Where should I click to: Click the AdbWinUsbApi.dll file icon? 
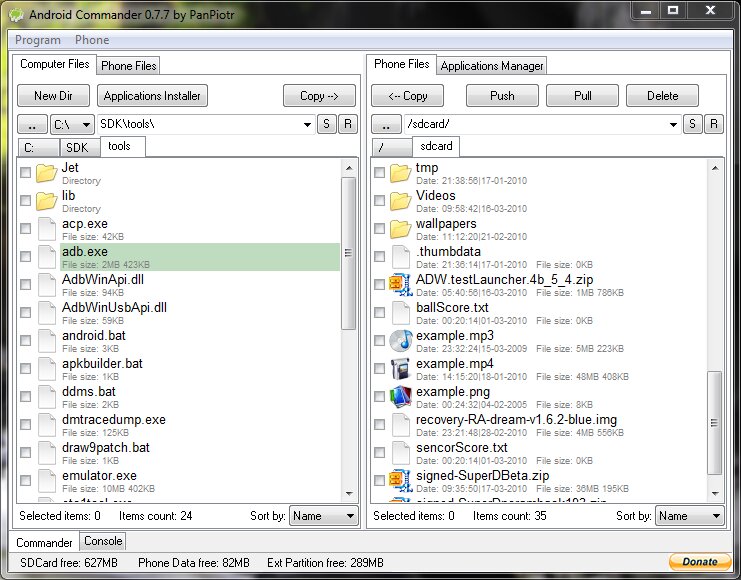pyautogui.click(x=47, y=312)
